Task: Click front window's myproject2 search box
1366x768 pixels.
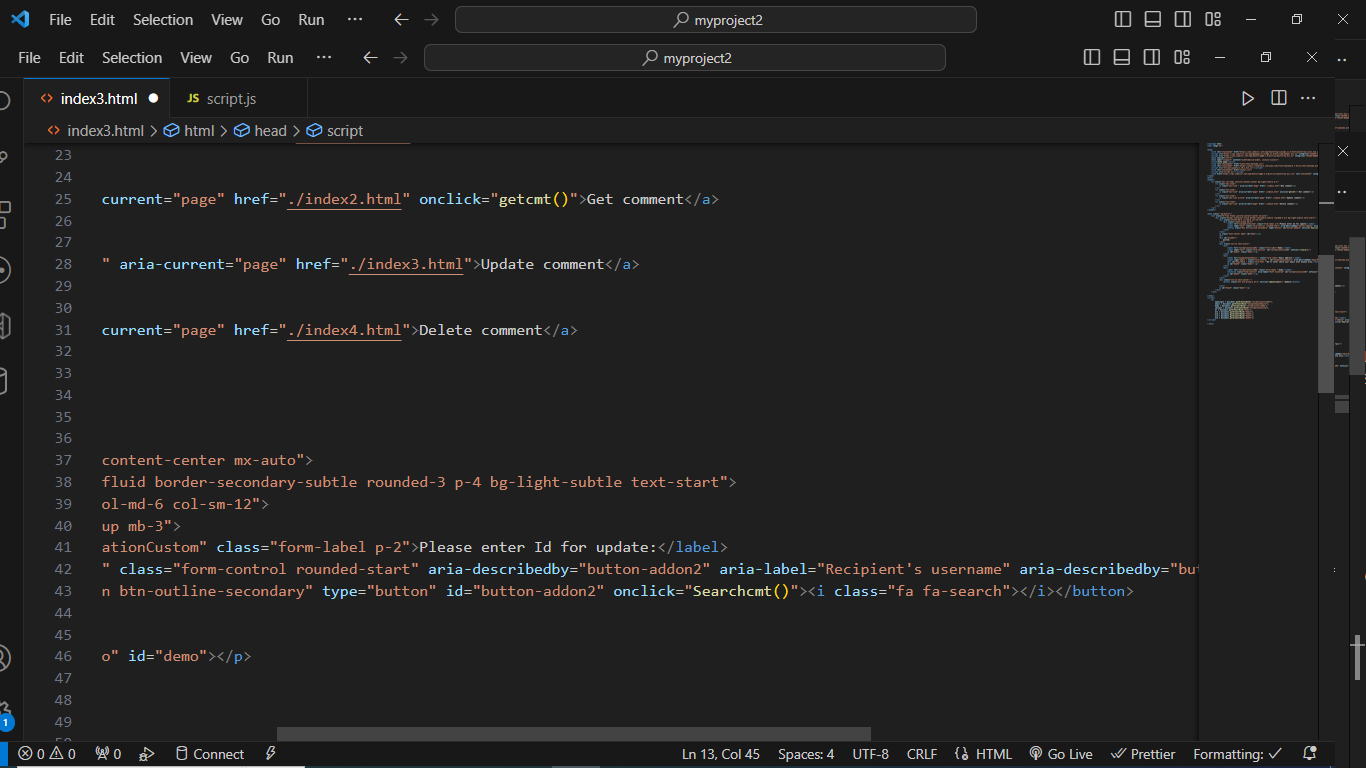Action: click(x=685, y=58)
